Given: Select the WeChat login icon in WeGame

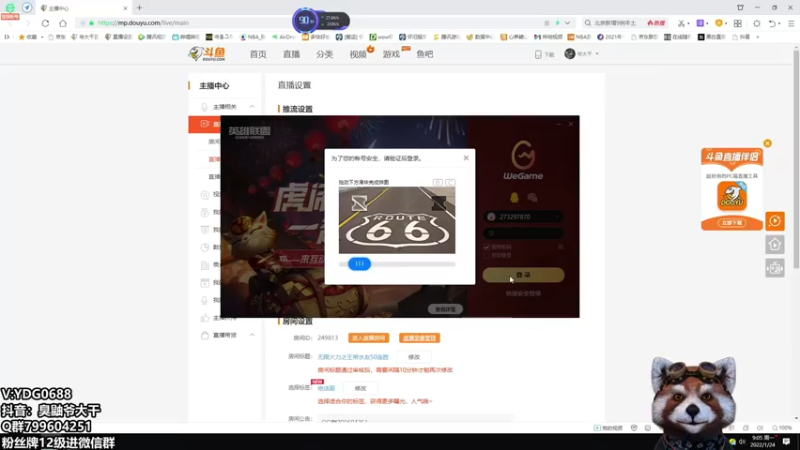Looking at the screenshot, I should (532, 197).
